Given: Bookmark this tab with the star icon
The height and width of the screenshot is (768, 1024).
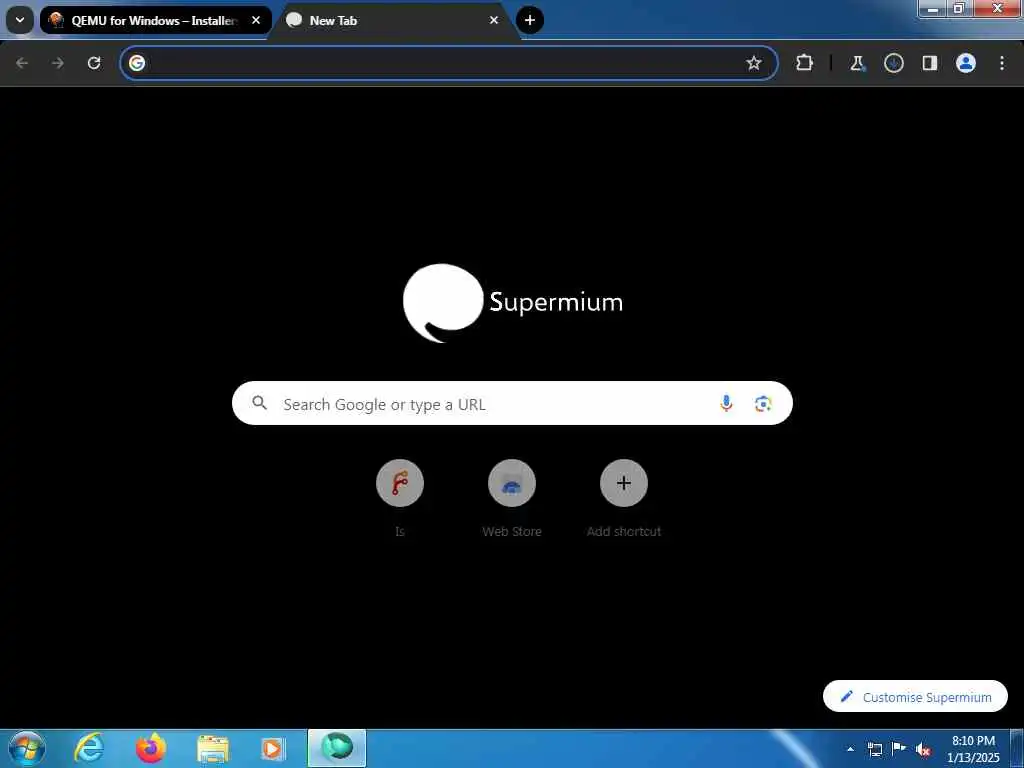Looking at the screenshot, I should point(754,63).
